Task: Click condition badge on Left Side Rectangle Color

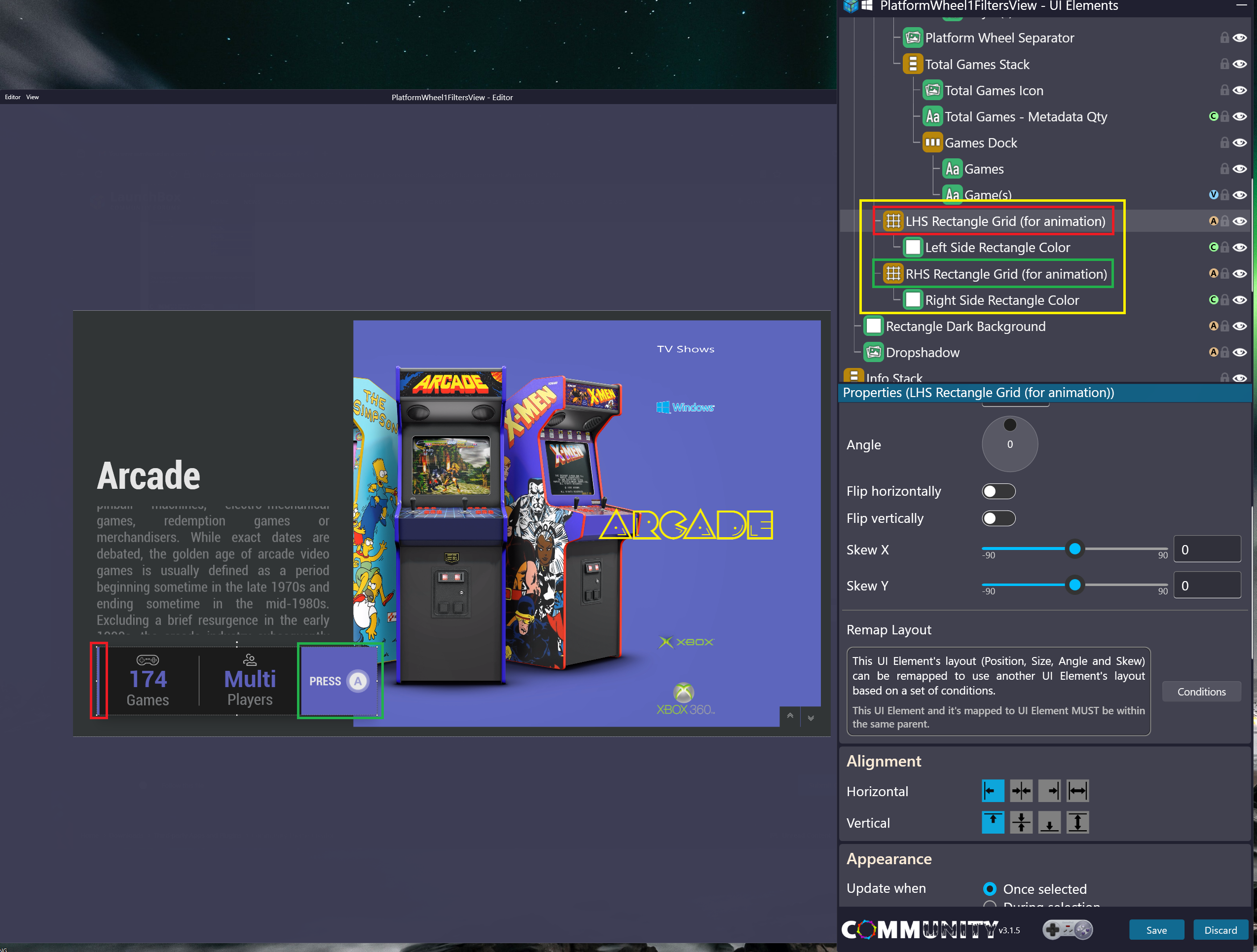Action: point(1213,247)
